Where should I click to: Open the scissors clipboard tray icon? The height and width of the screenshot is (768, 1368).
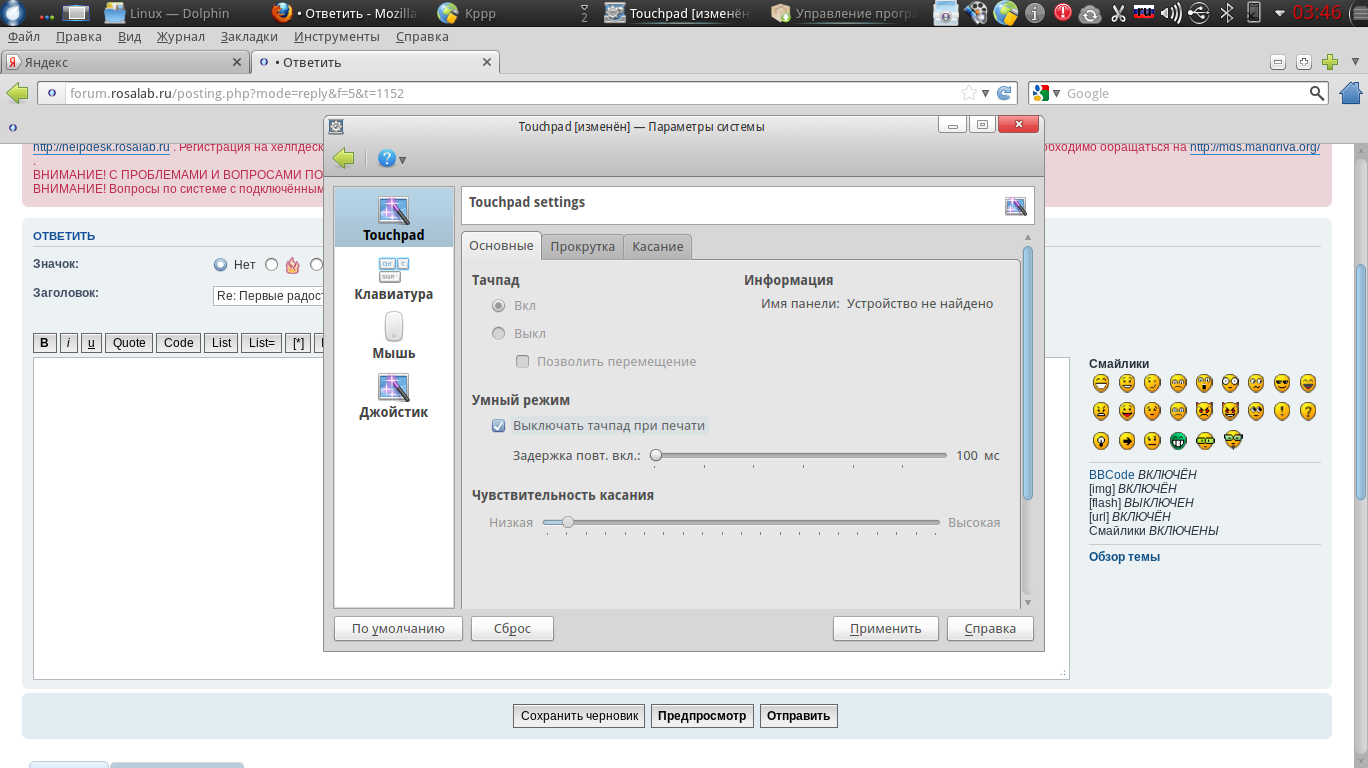pyautogui.click(x=1118, y=13)
